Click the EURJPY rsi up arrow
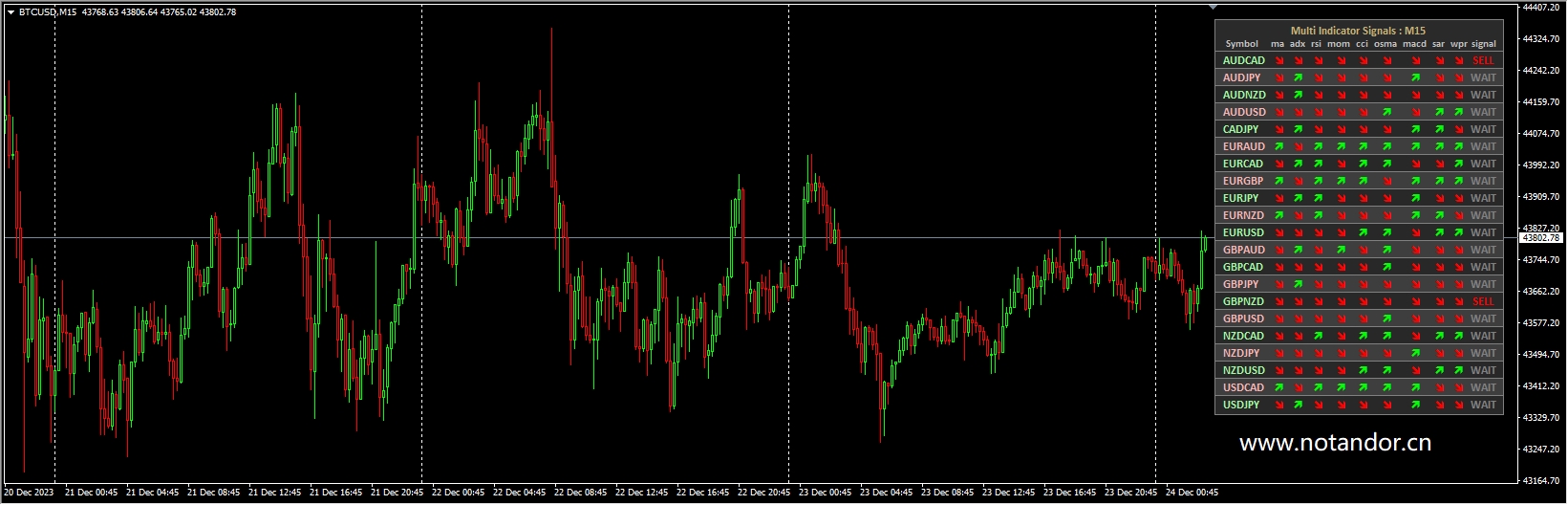Screen dimensions: 1568x505 point(1318,198)
